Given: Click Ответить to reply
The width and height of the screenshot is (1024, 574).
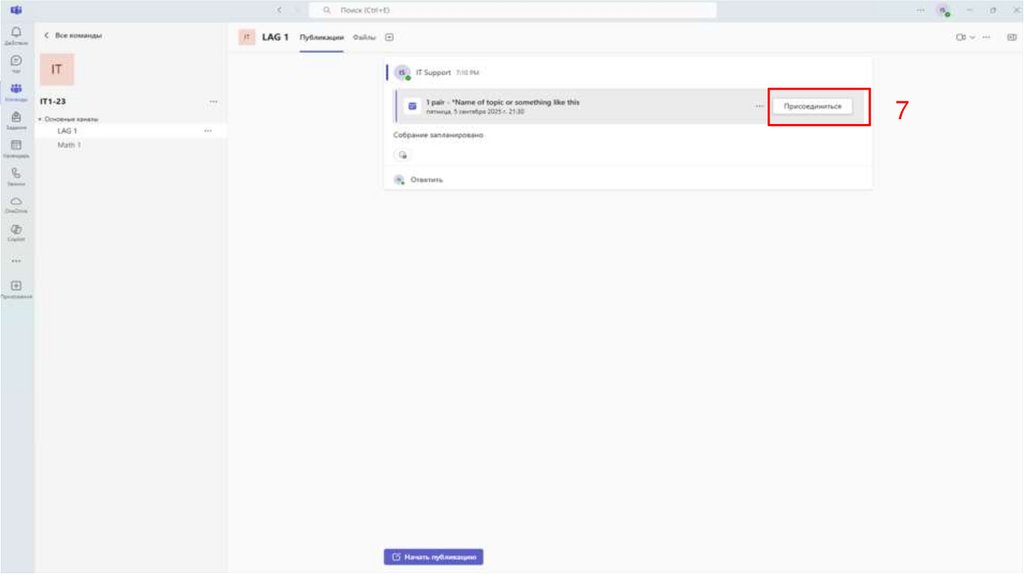Looking at the screenshot, I should tap(426, 180).
